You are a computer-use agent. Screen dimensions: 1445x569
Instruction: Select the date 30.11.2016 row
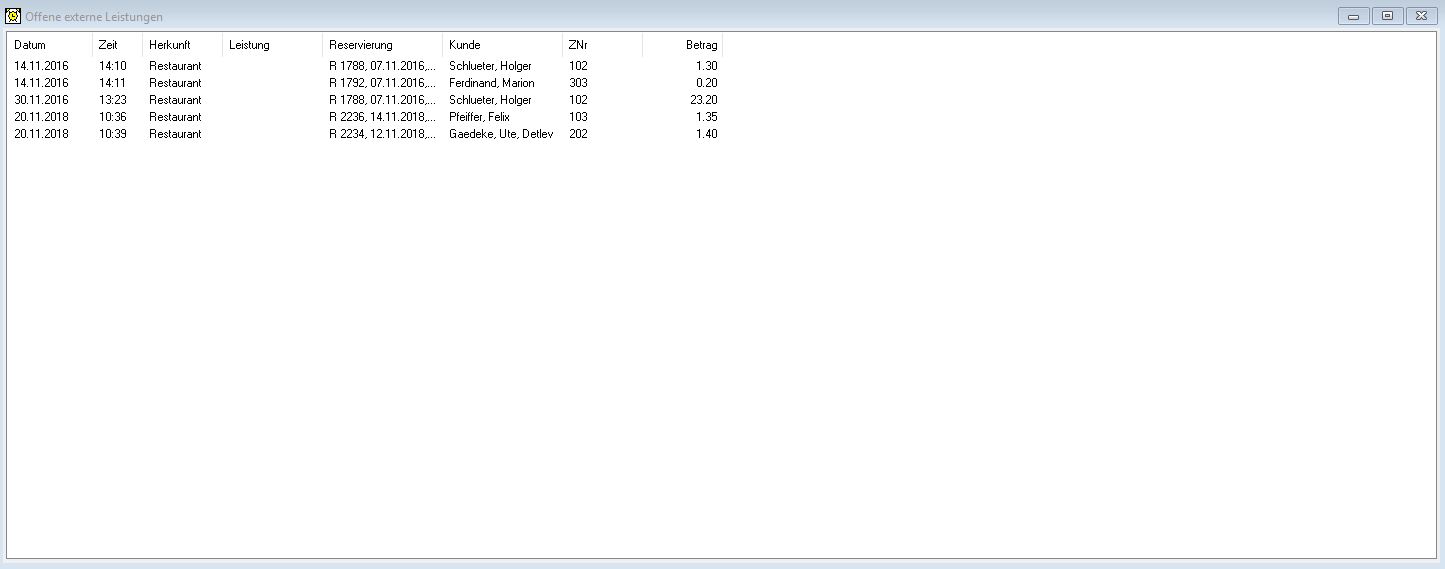coord(365,100)
